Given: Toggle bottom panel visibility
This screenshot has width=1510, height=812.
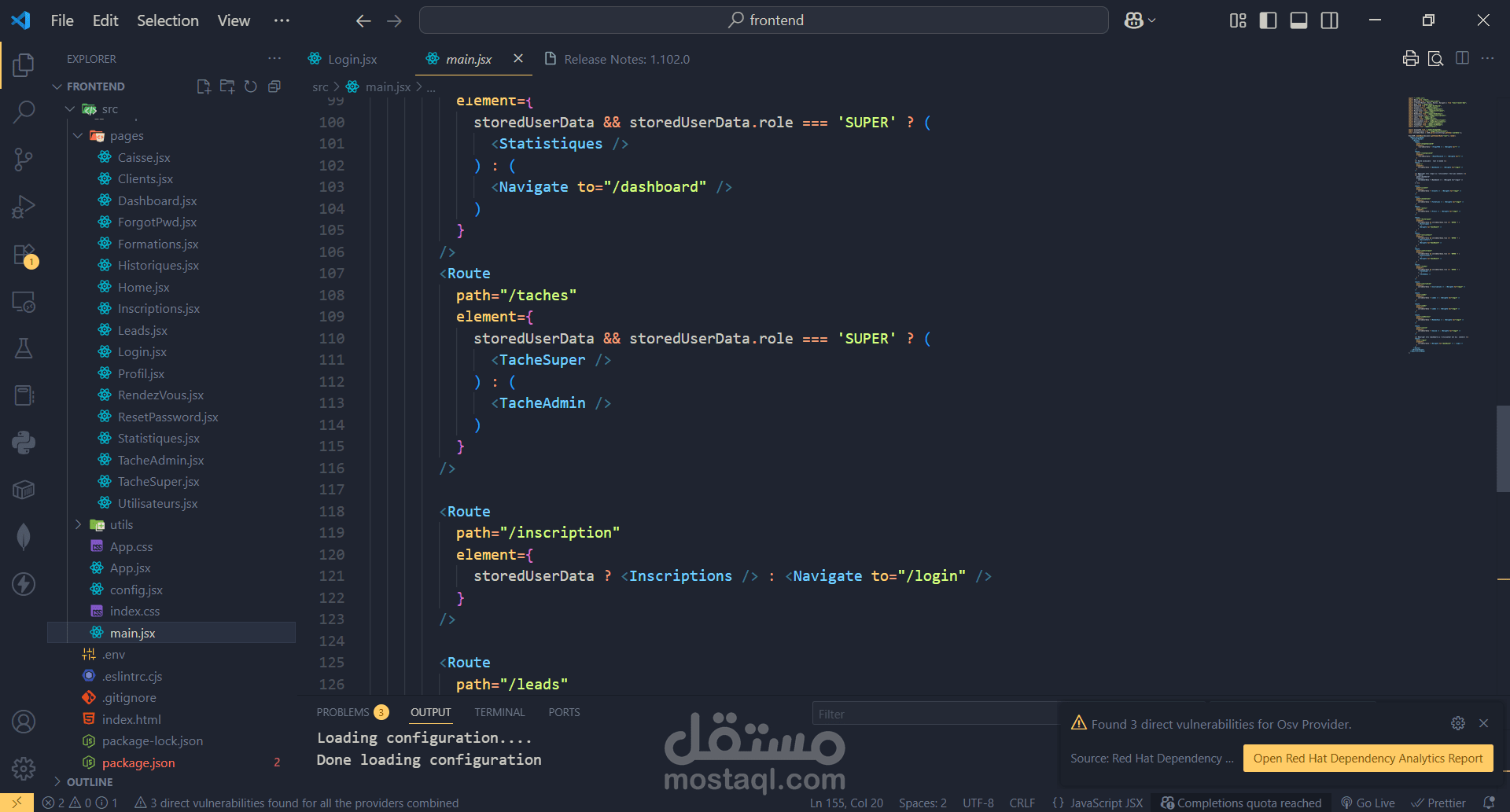Looking at the screenshot, I should click(1298, 20).
